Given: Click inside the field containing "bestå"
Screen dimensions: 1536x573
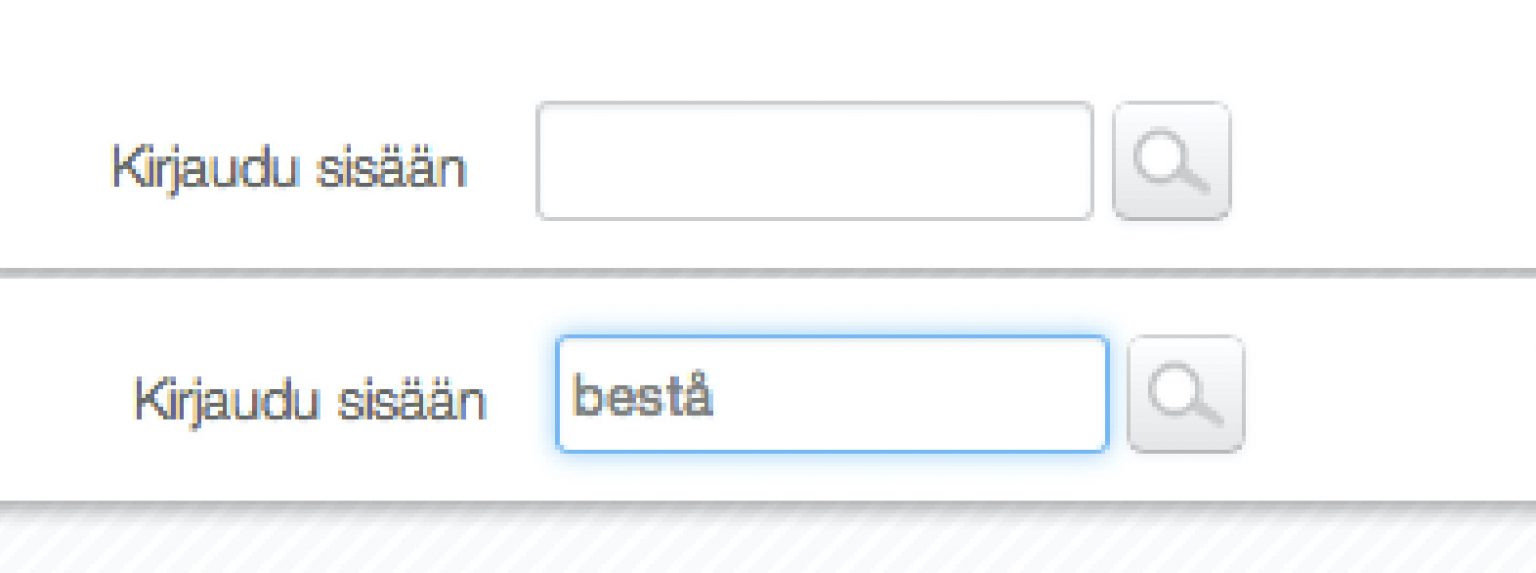Looking at the screenshot, I should coord(832,394).
